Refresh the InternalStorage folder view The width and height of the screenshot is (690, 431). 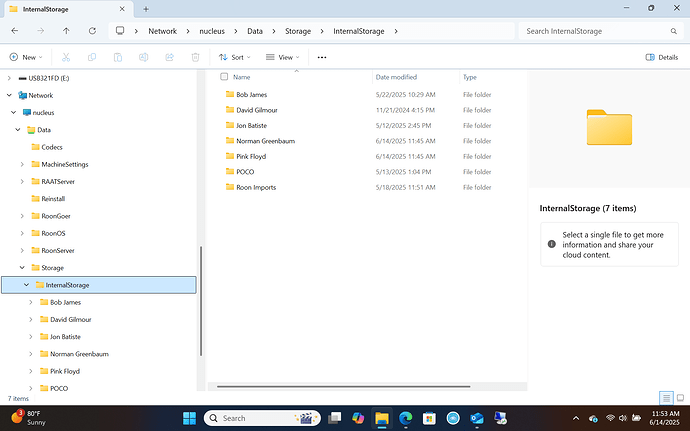click(92, 31)
